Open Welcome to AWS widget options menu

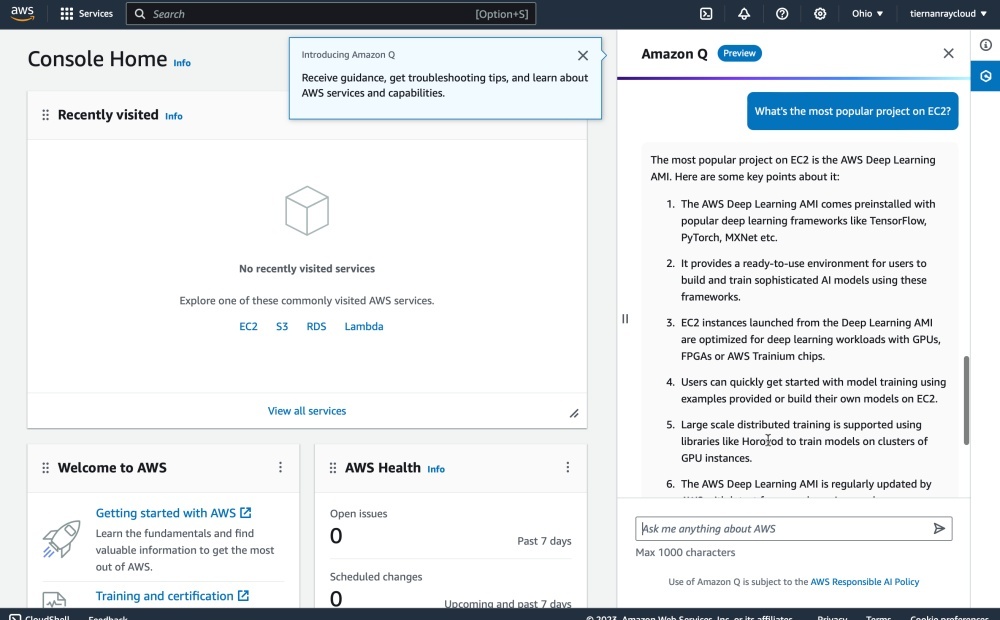(x=280, y=467)
